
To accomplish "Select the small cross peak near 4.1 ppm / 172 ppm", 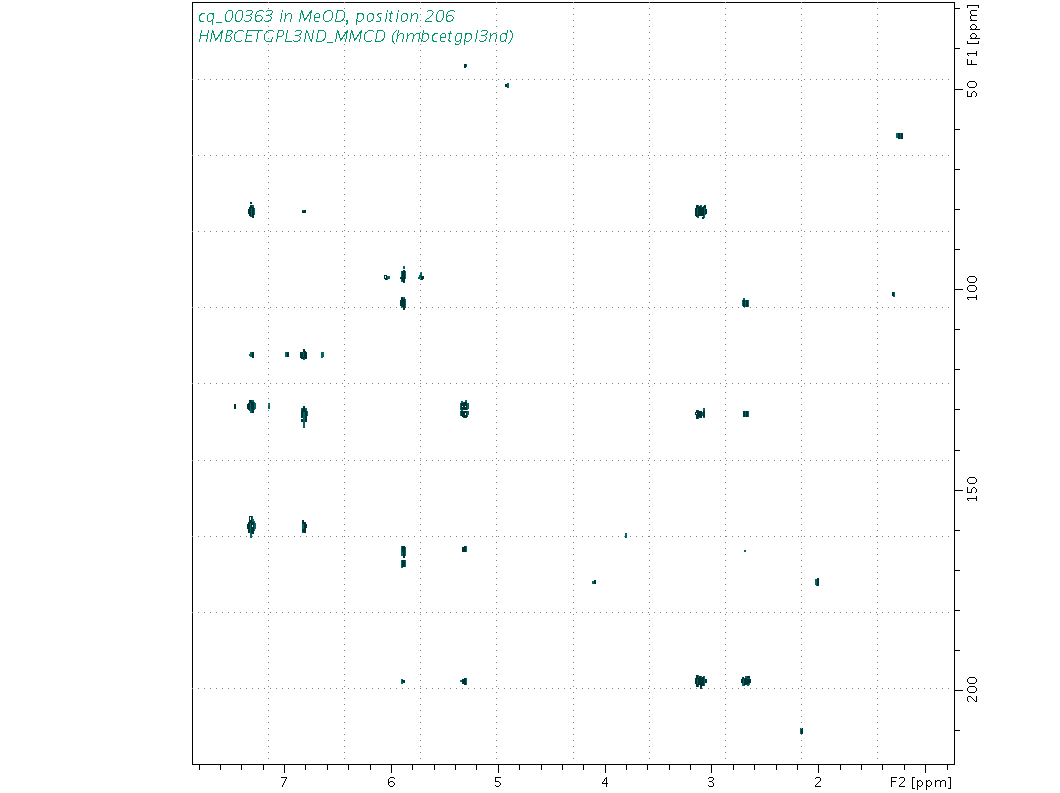I will click(594, 582).
